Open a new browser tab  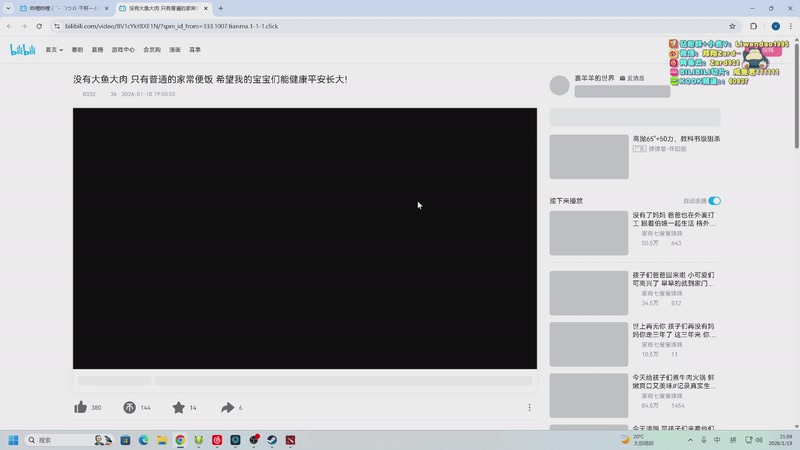point(220,8)
